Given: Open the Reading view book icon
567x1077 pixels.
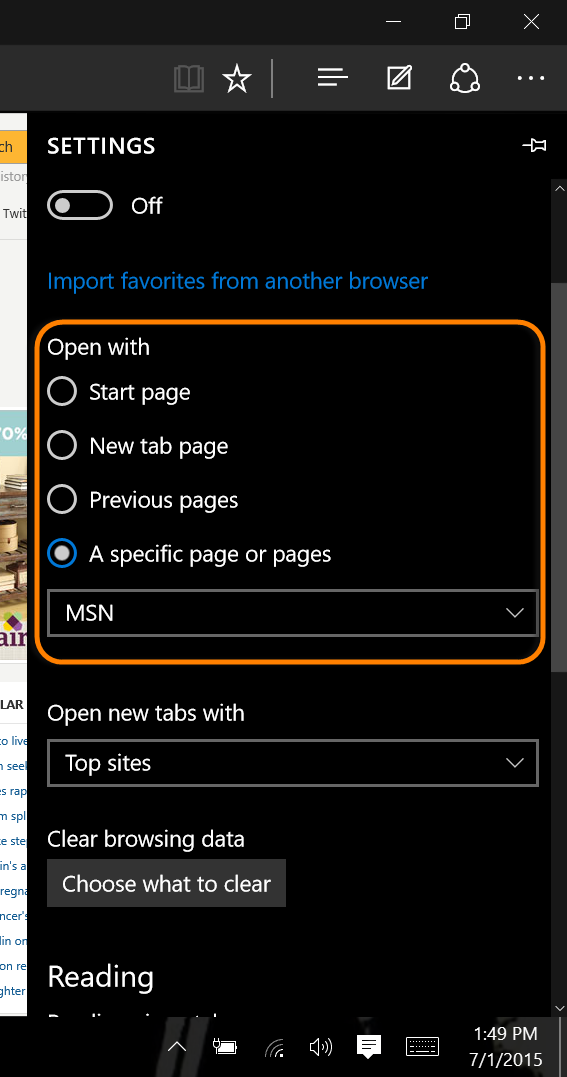Looking at the screenshot, I should click(x=189, y=79).
